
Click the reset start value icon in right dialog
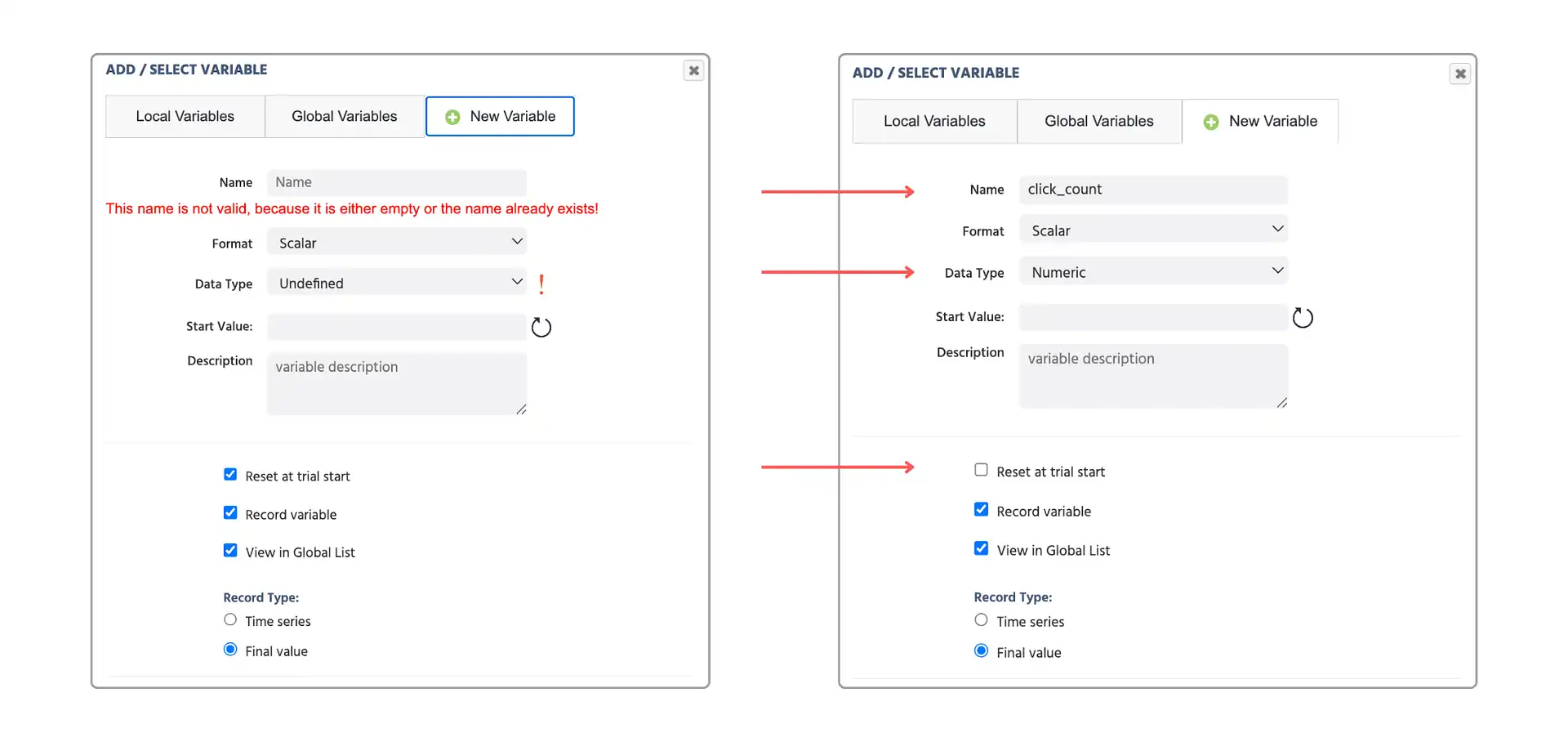(x=1303, y=318)
